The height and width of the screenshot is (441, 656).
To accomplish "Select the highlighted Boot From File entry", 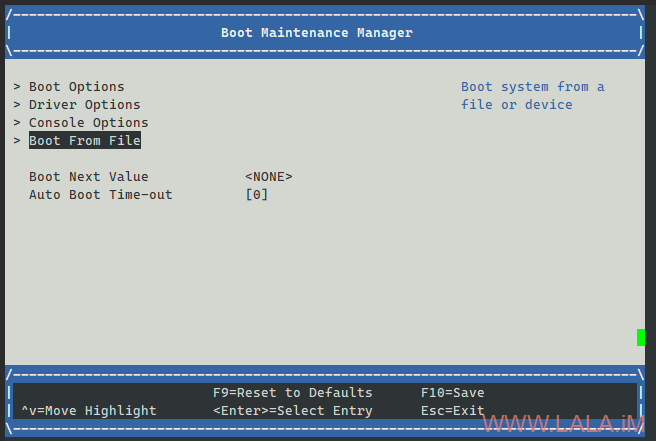I will click(x=85, y=141).
